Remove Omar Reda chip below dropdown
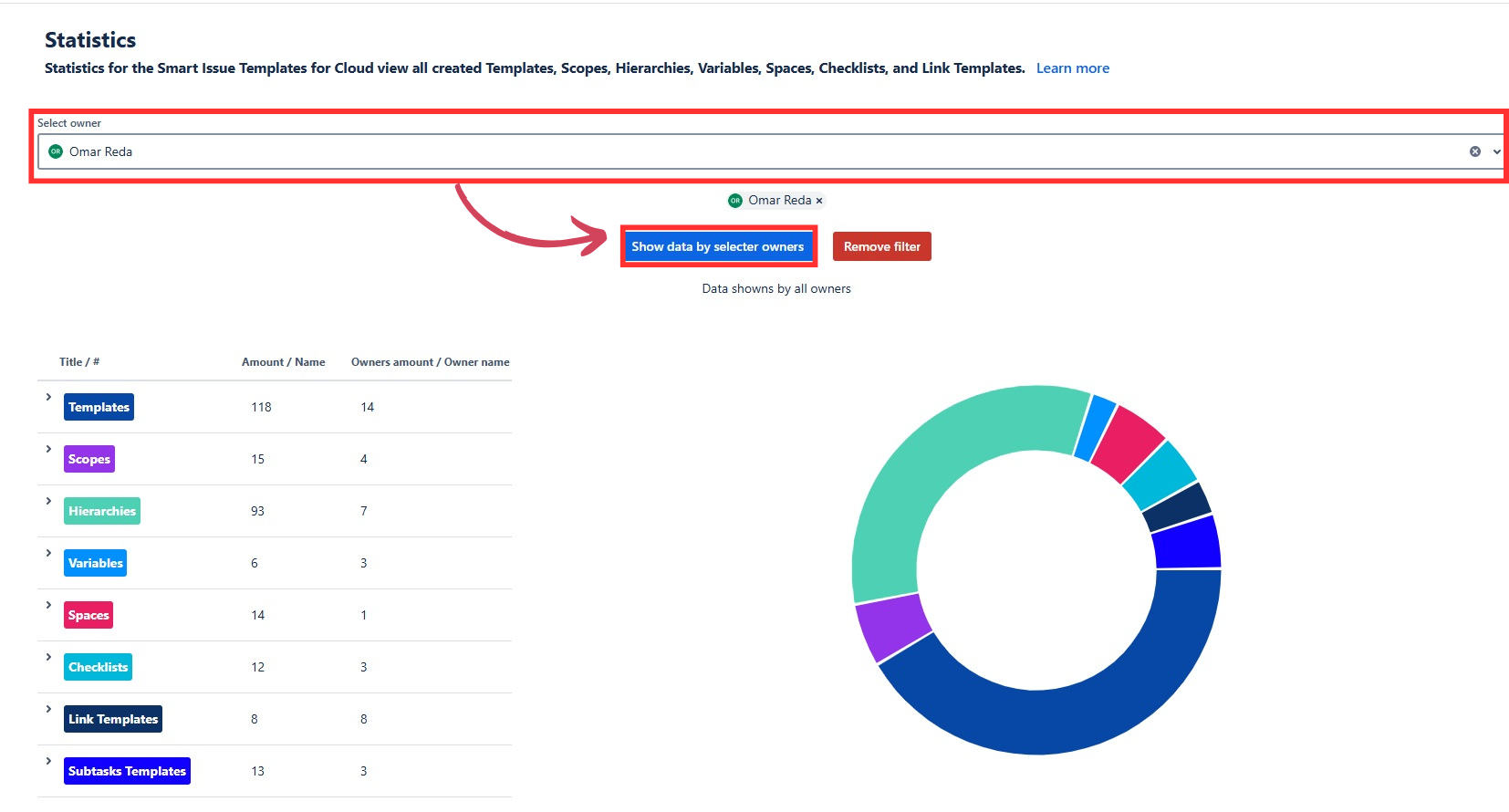1509x812 pixels. (819, 201)
